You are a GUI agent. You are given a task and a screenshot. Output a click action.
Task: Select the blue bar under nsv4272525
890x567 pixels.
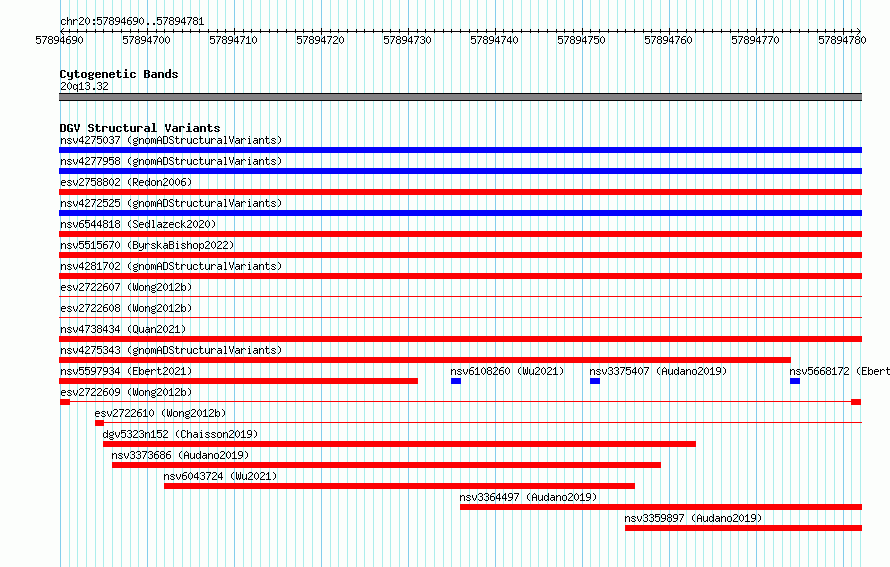click(x=460, y=213)
